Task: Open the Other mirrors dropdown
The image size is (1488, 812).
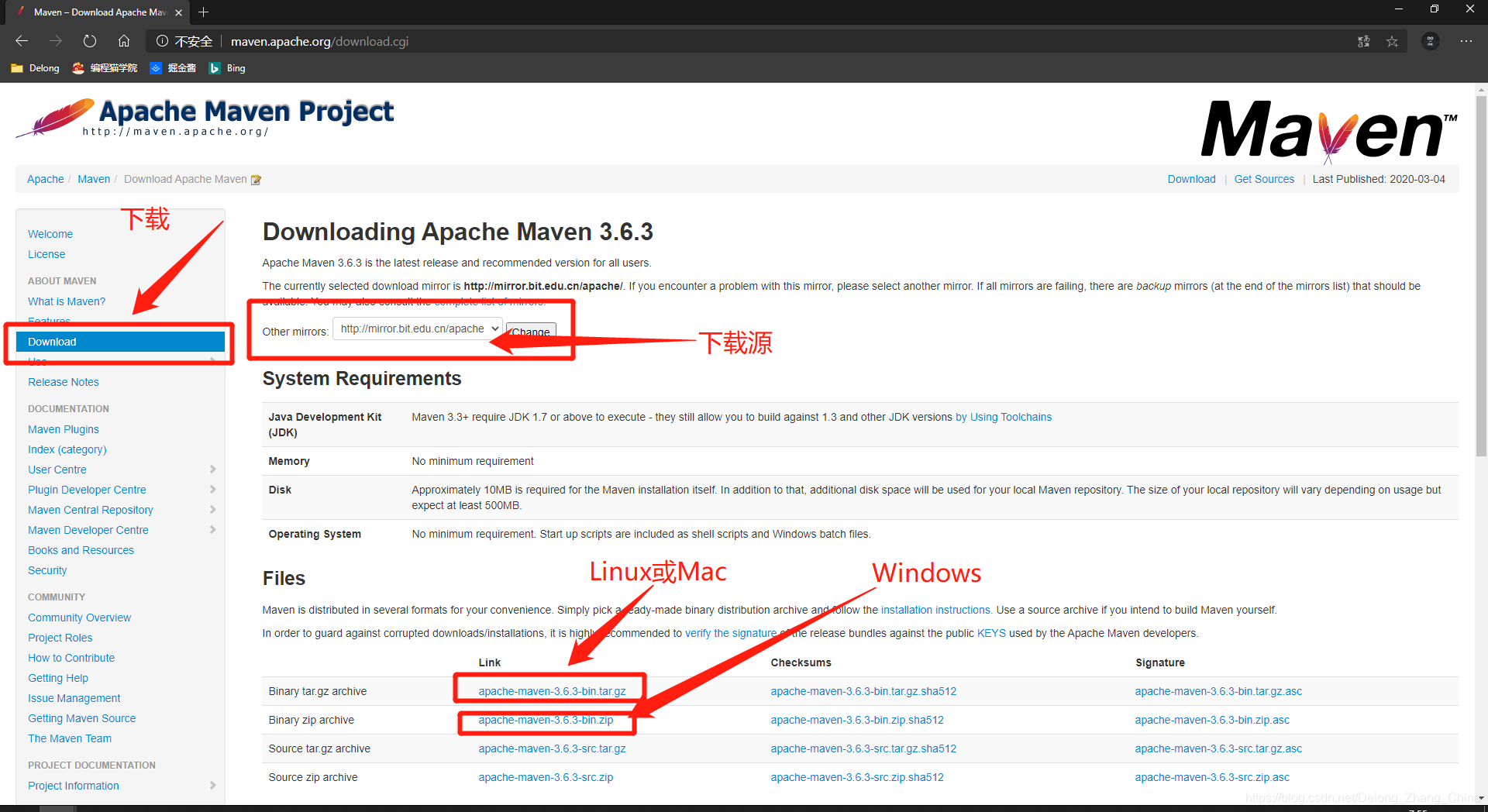Action: [418, 329]
